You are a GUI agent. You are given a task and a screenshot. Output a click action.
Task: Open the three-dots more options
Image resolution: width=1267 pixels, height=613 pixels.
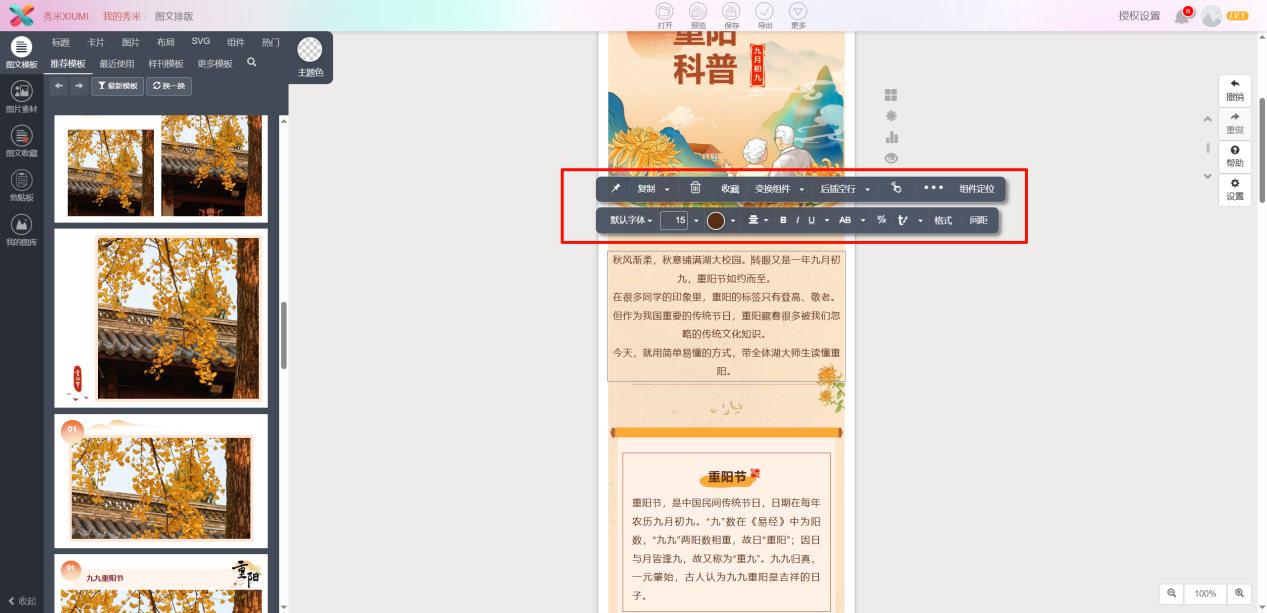point(933,188)
